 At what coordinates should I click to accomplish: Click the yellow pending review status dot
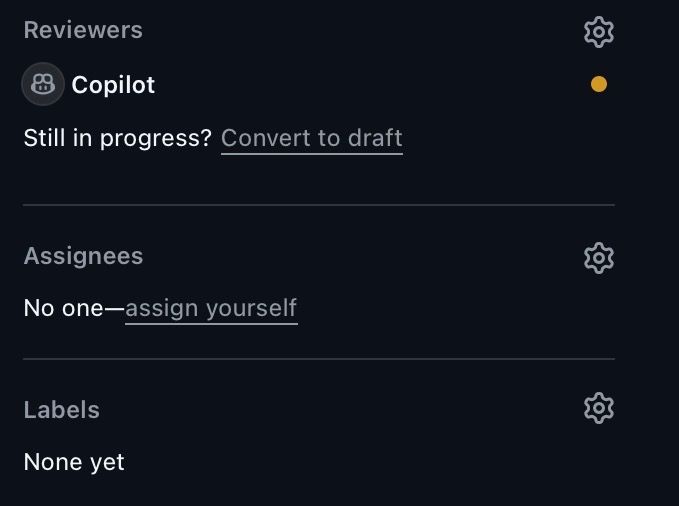pos(598,85)
